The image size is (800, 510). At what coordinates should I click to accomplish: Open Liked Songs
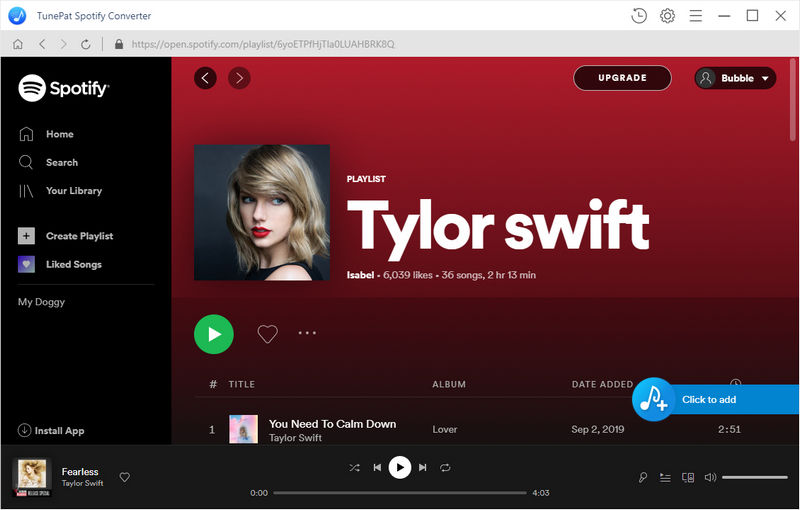[60, 265]
